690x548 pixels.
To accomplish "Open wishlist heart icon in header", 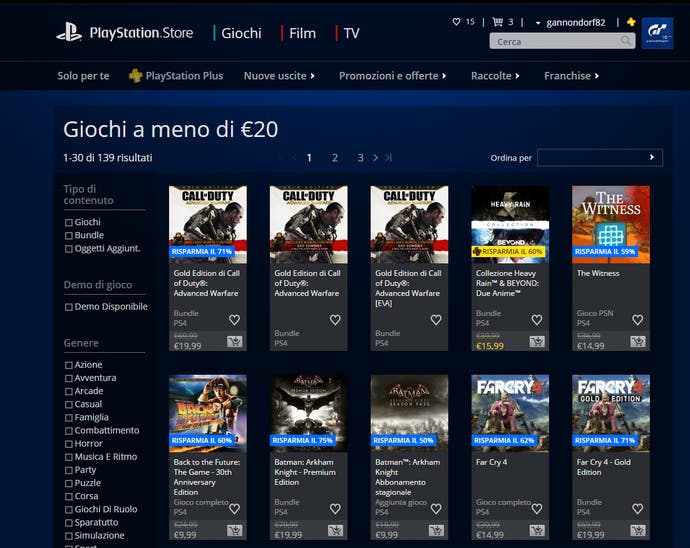I will click(x=456, y=22).
